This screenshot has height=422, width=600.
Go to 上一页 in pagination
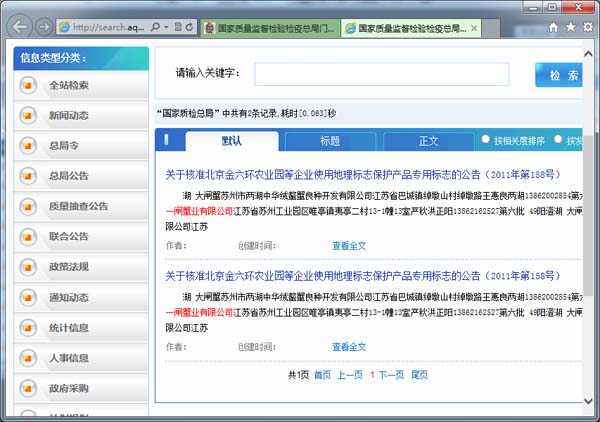350,375
